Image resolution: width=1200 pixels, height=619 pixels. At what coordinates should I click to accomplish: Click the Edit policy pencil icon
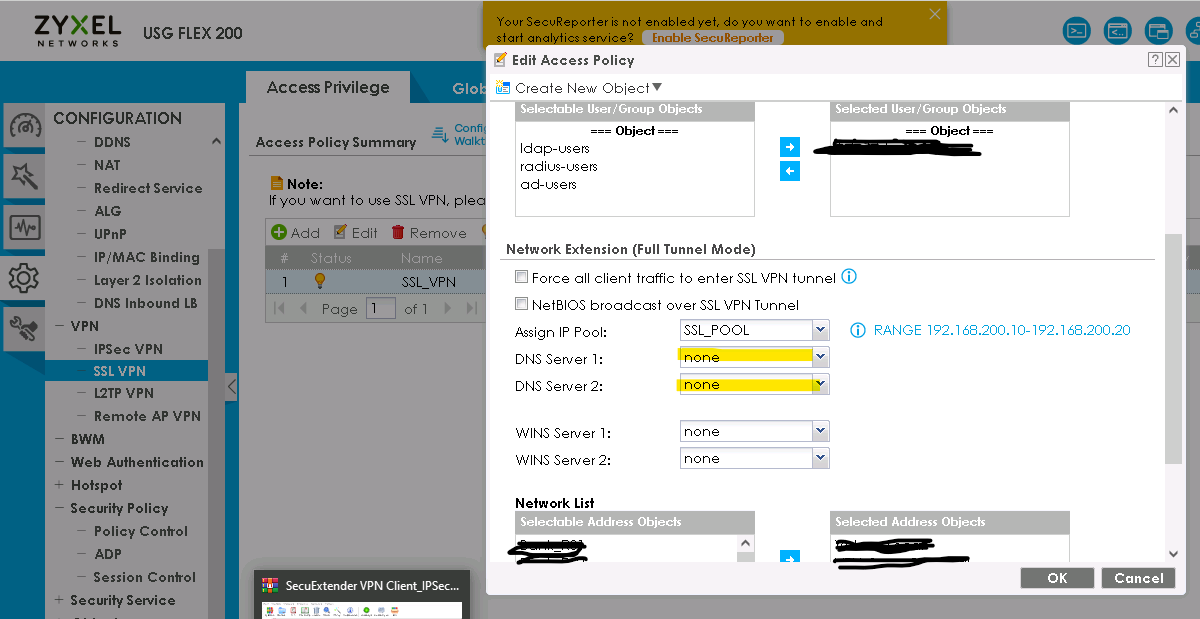340,232
